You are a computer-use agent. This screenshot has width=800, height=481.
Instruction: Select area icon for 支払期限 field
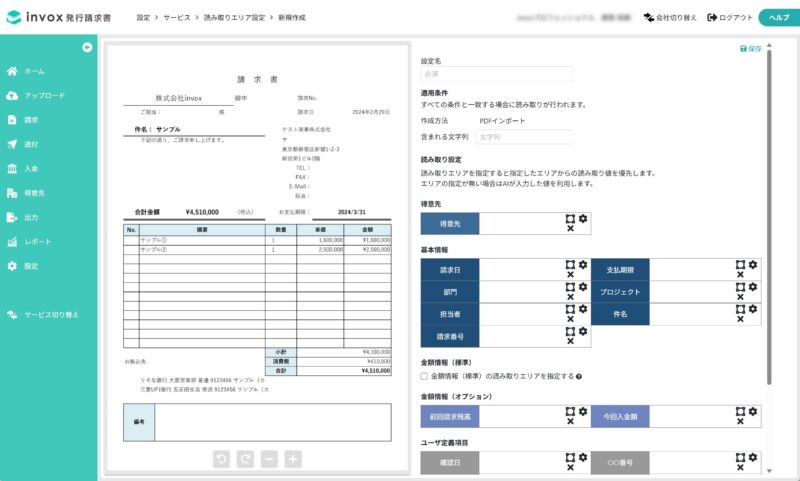pos(740,265)
